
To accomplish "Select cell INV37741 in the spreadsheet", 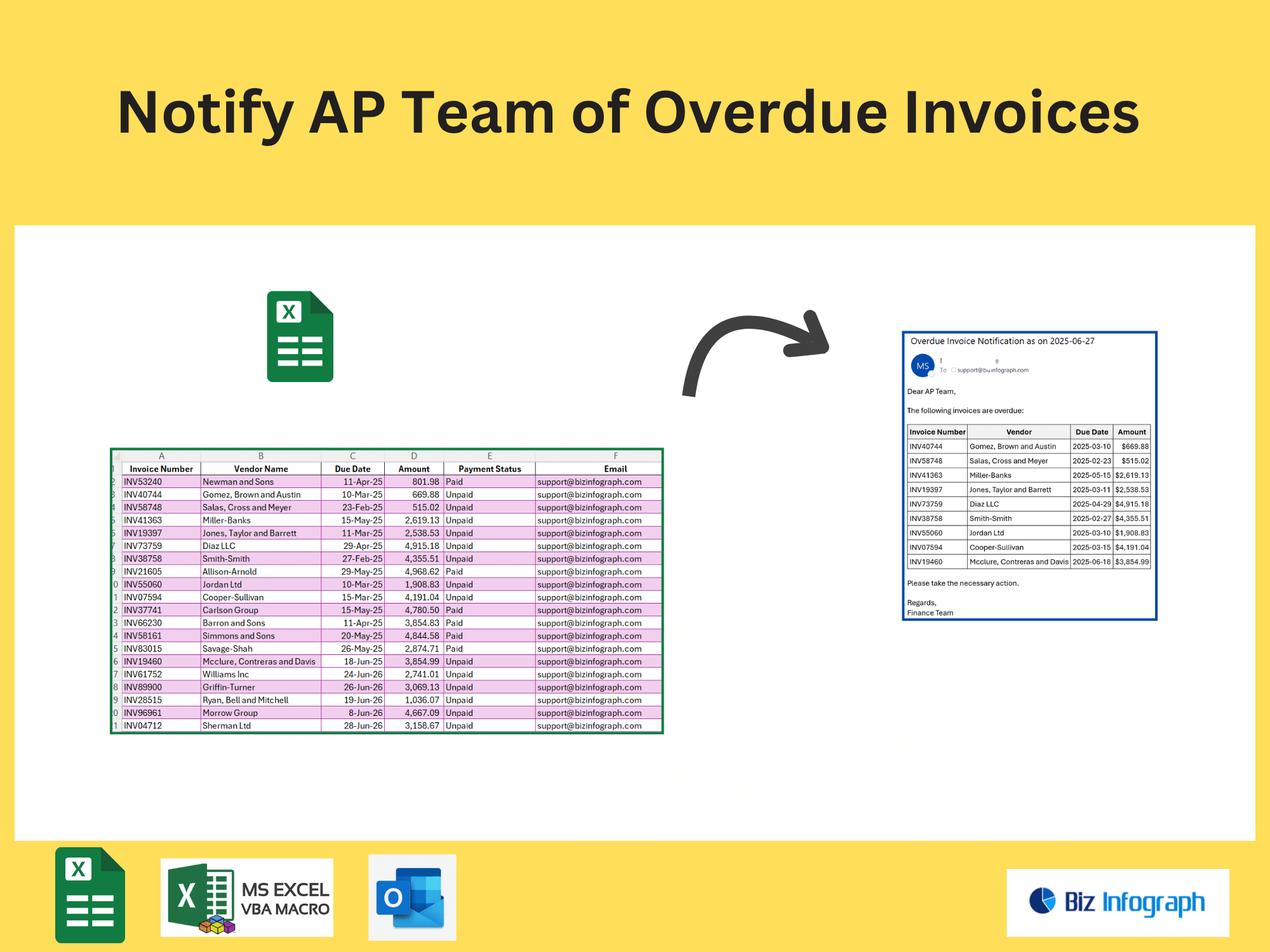I will (161, 610).
